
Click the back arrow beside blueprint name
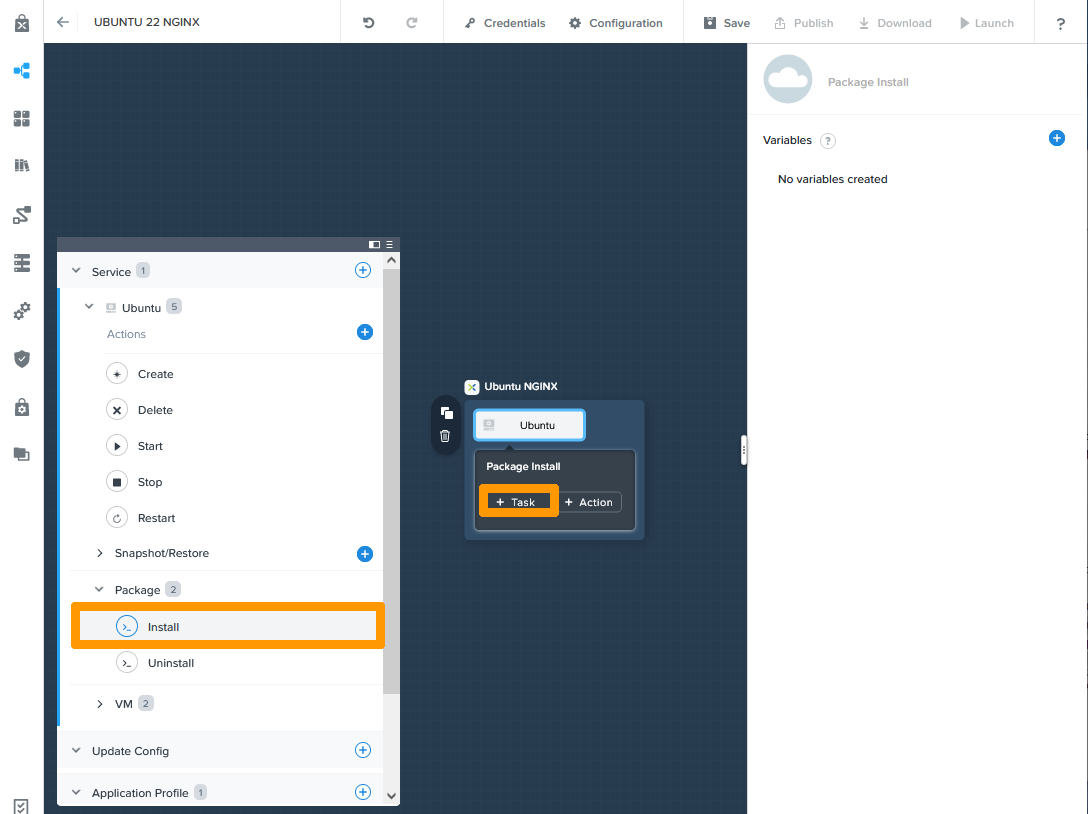click(63, 22)
